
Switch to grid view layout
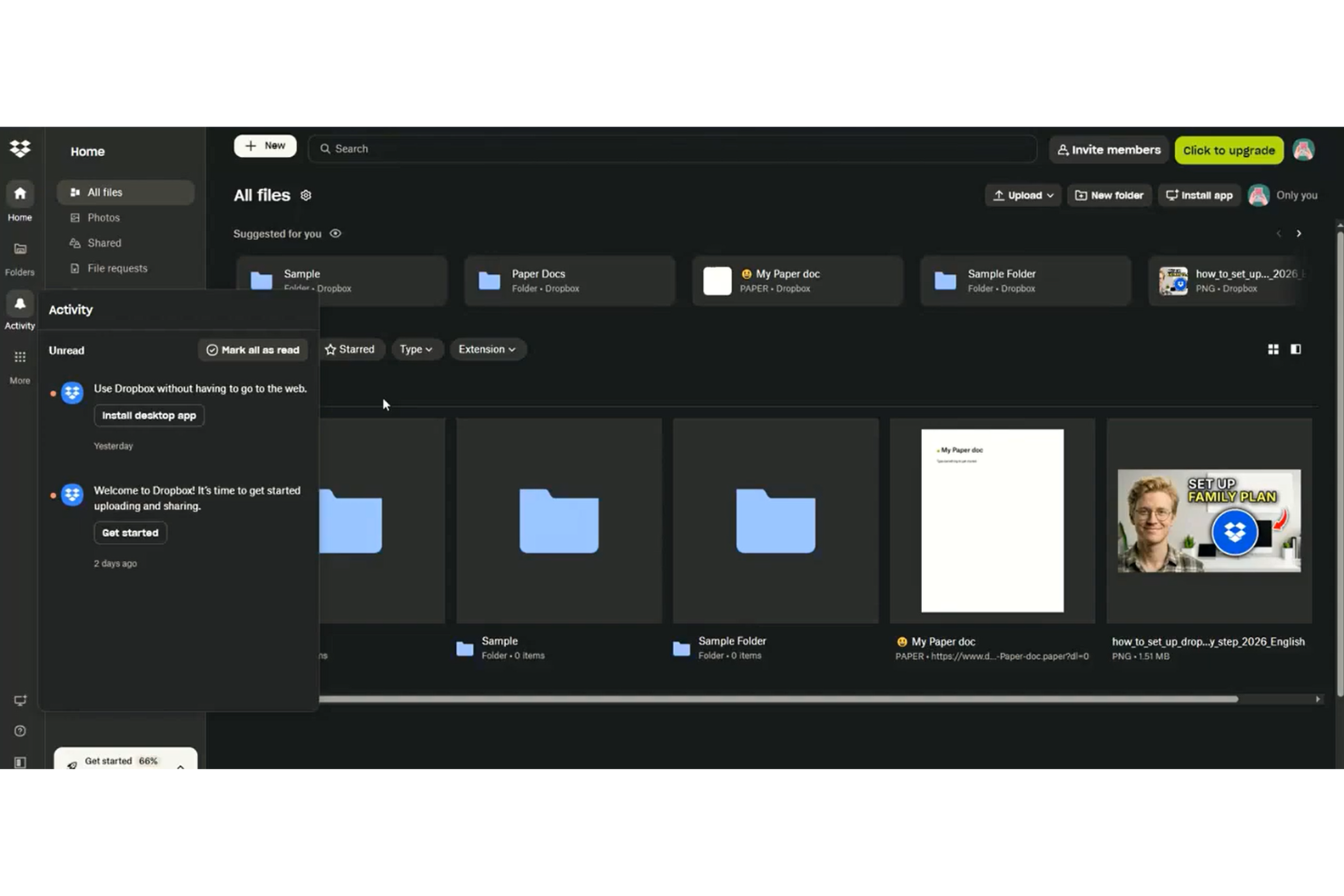coord(1273,350)
